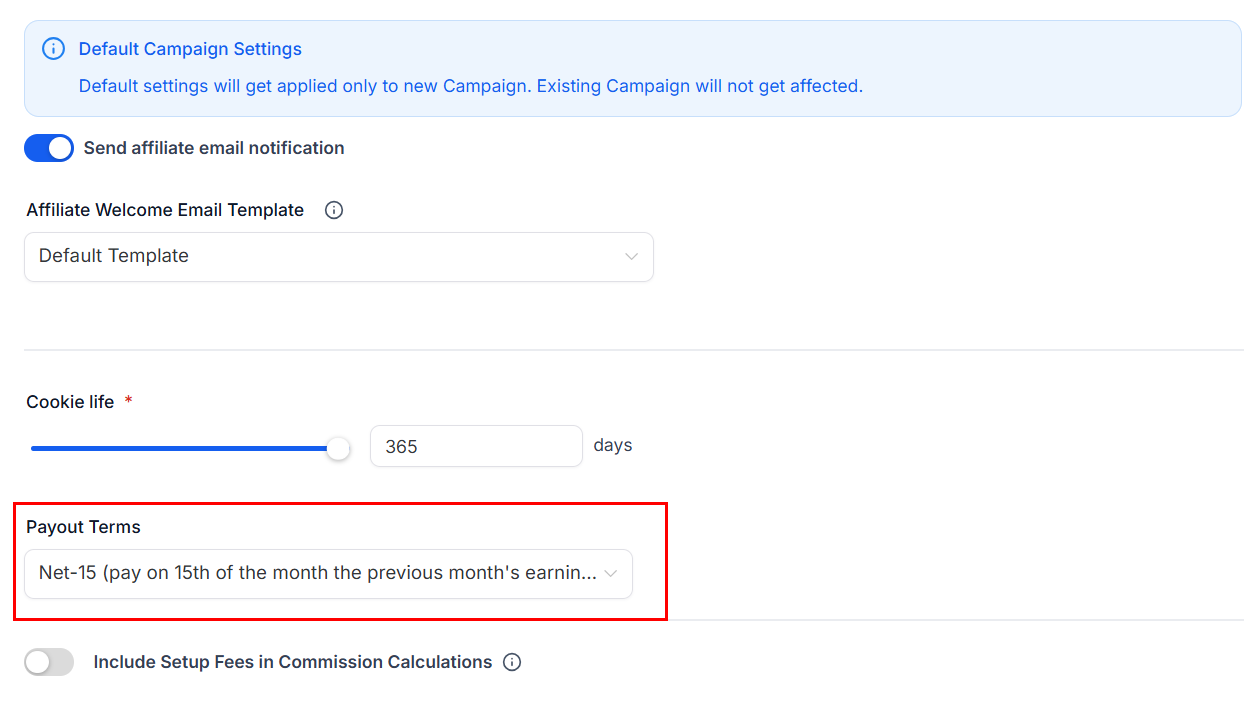This screenshot has width=1258, height=714.
Task: Click info icon beside Include Setup Fees
Action: 512,662
